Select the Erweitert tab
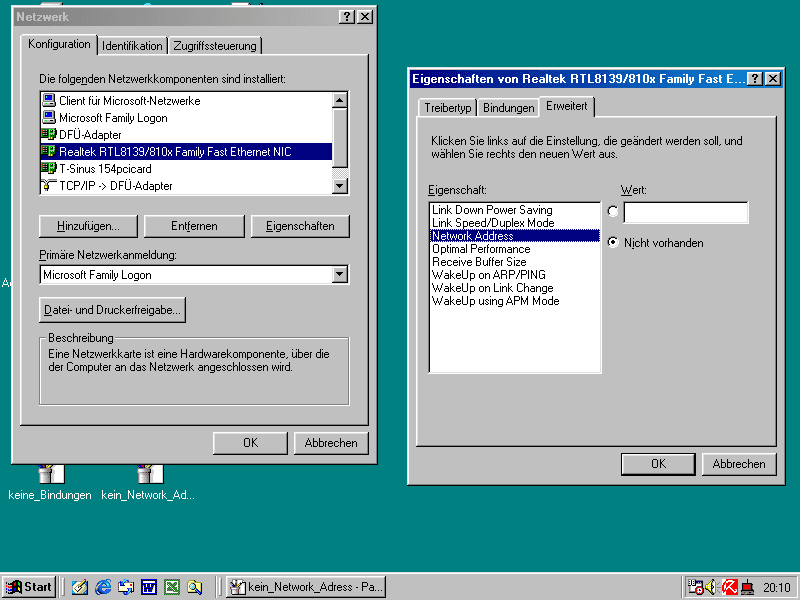The image size is (800, 600). point(567,106)
